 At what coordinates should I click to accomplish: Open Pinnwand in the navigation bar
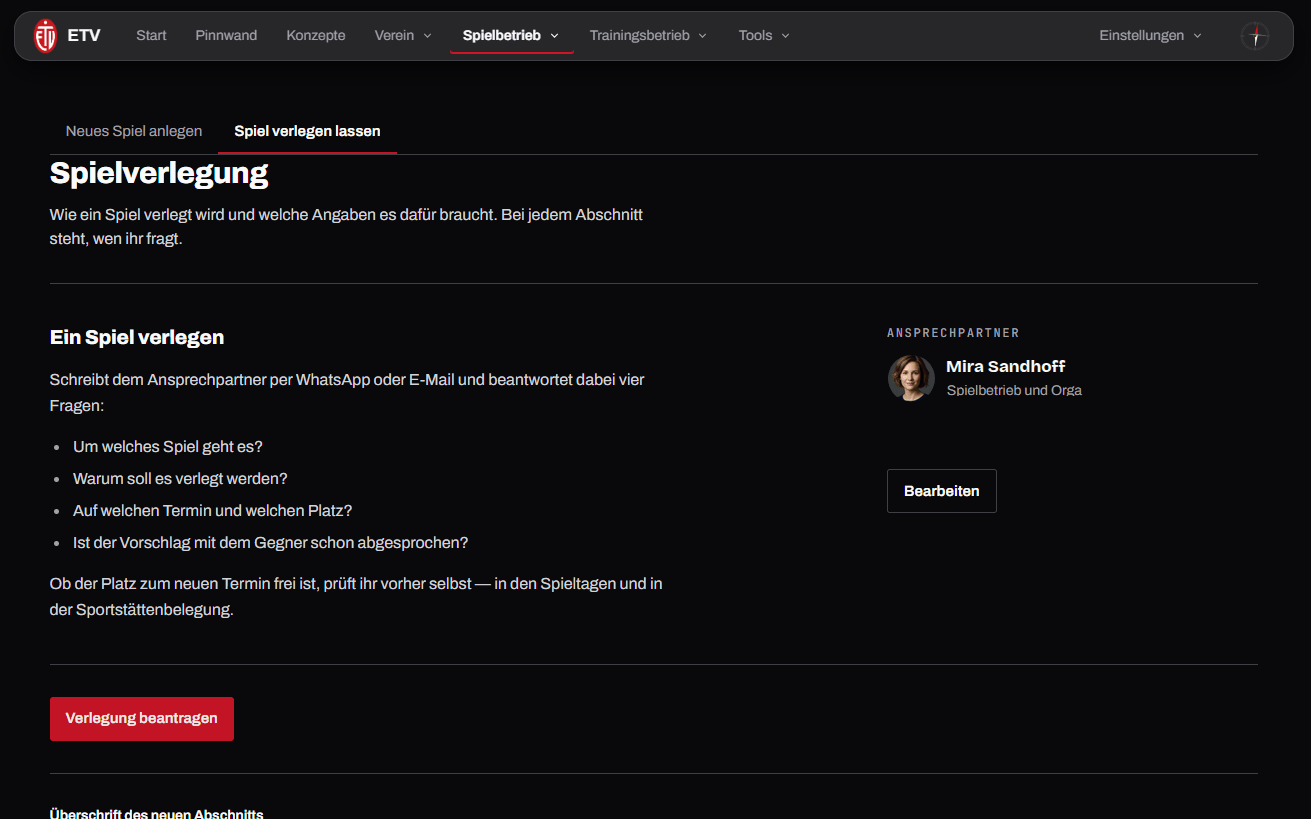(x=226, y=35)
